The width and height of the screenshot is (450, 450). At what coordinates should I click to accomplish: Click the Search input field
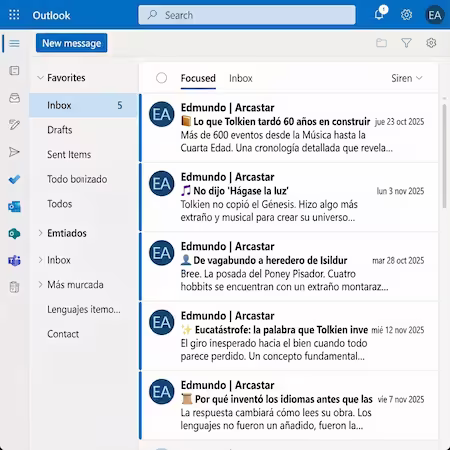tap(247, 15)
